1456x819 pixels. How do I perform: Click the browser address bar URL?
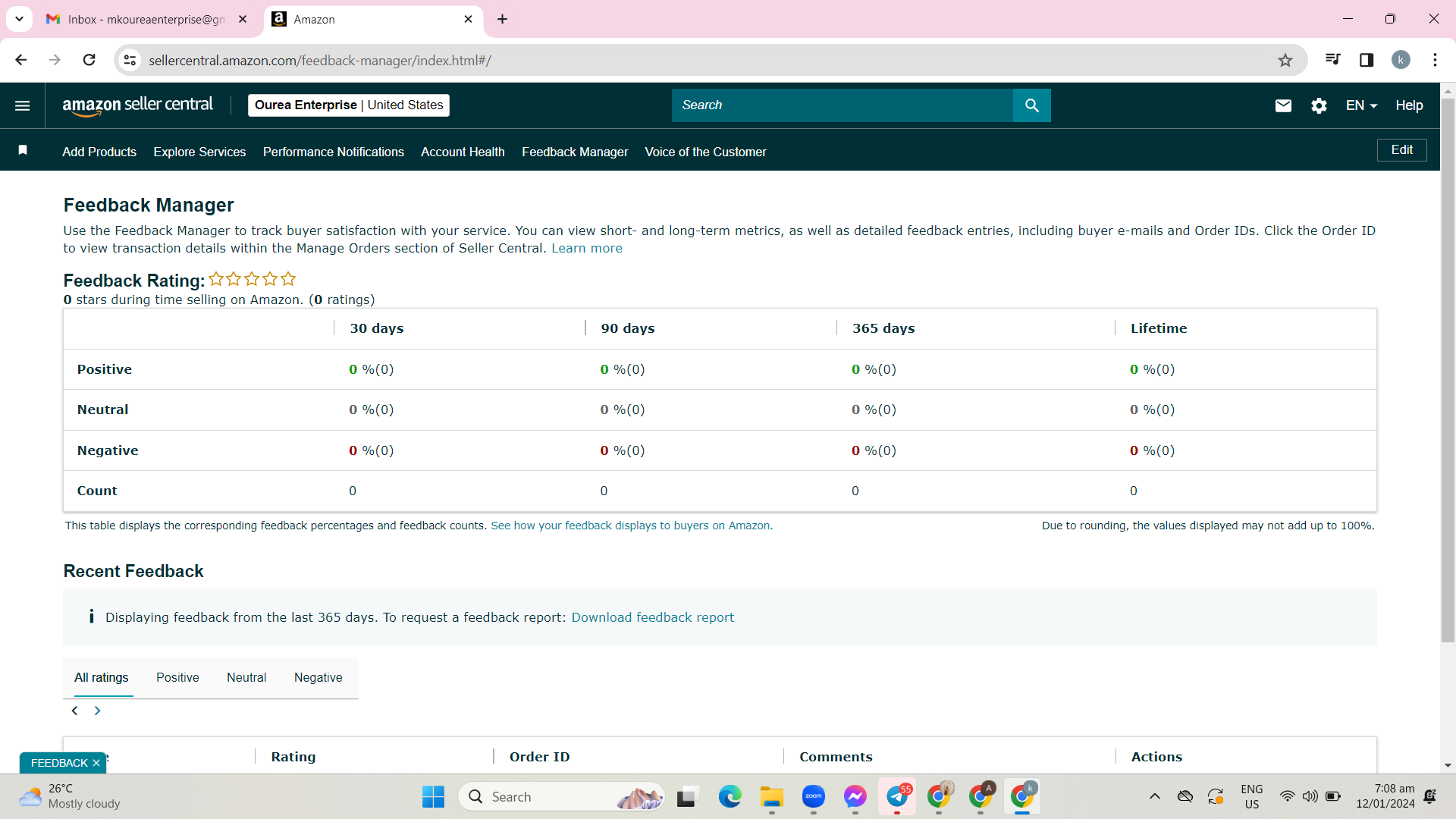tap(319, 61)
